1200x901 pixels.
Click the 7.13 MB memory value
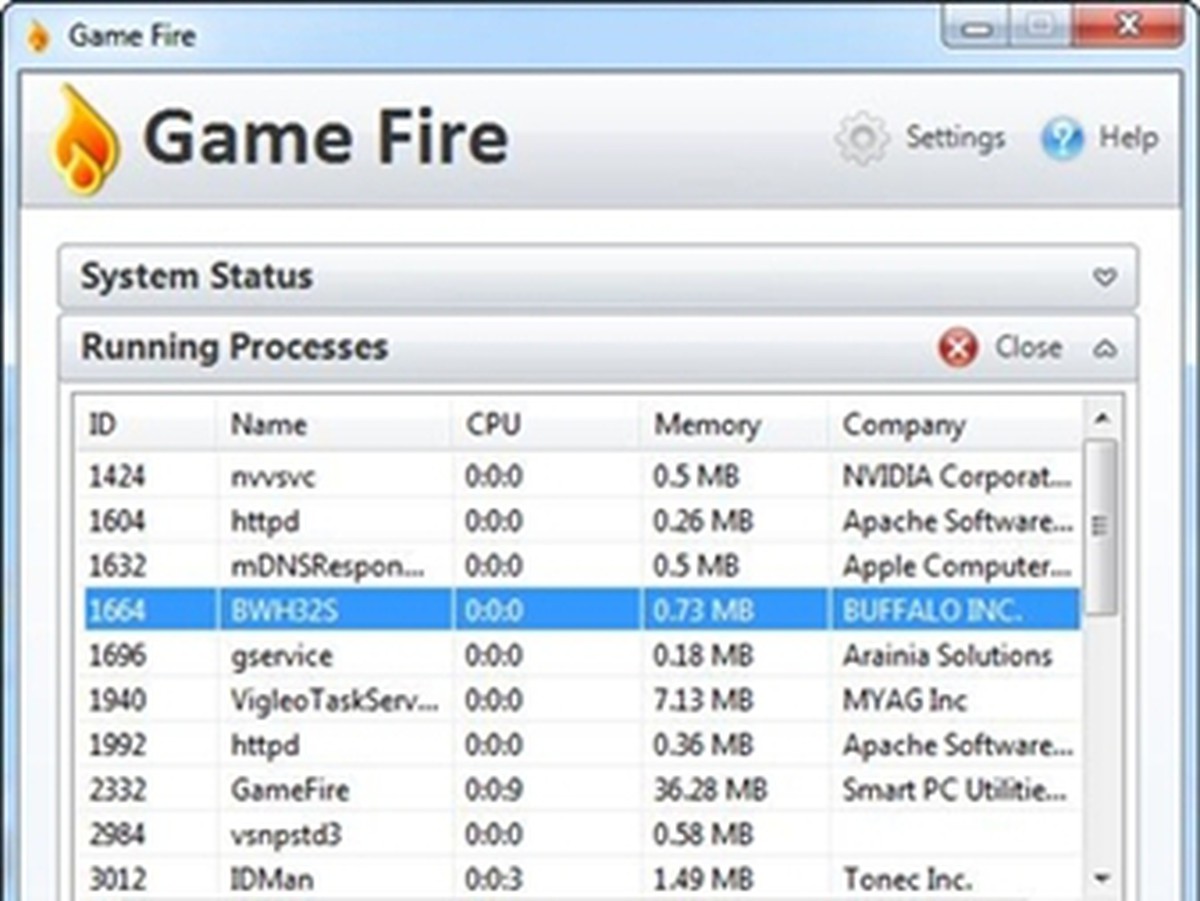703,700
